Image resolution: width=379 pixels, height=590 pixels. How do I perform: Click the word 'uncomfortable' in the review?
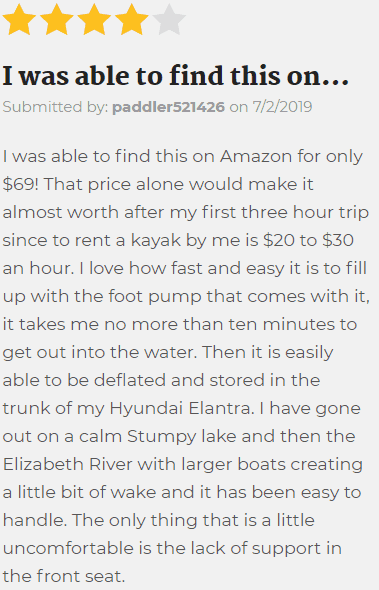(x=68, y=548)
